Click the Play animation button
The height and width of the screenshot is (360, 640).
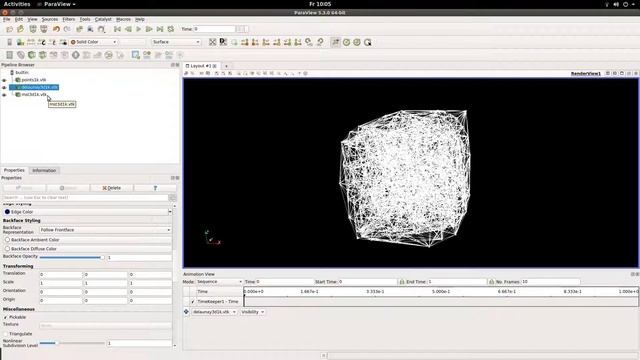click(138, 29)
